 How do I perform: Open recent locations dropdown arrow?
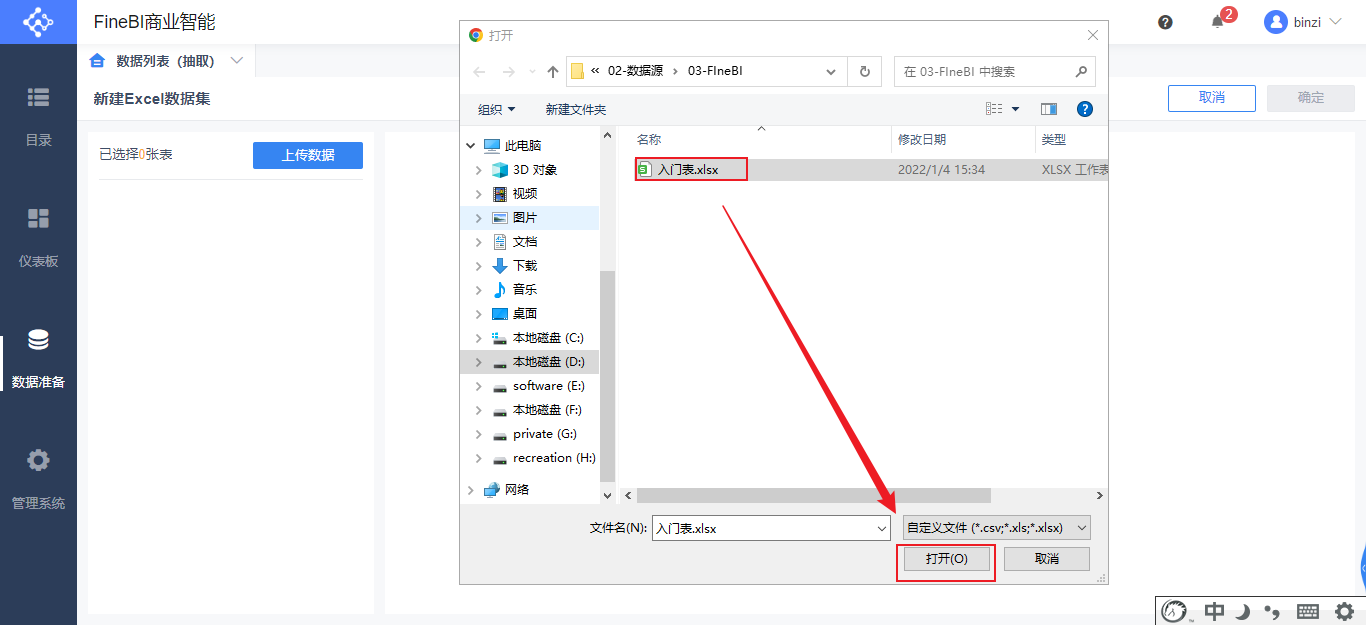pyautogui.click(x=531, y=72)
